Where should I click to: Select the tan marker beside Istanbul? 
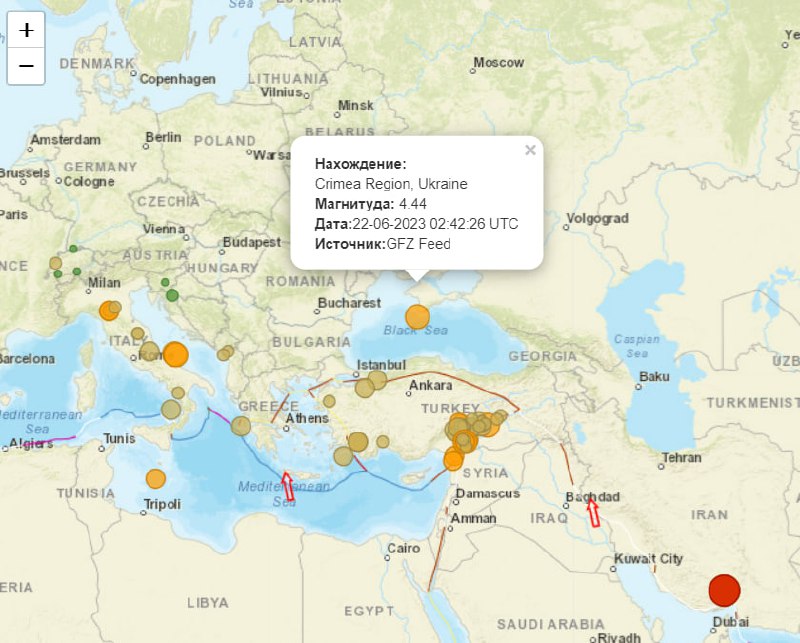pyautogui.click(x=364, y=388)
